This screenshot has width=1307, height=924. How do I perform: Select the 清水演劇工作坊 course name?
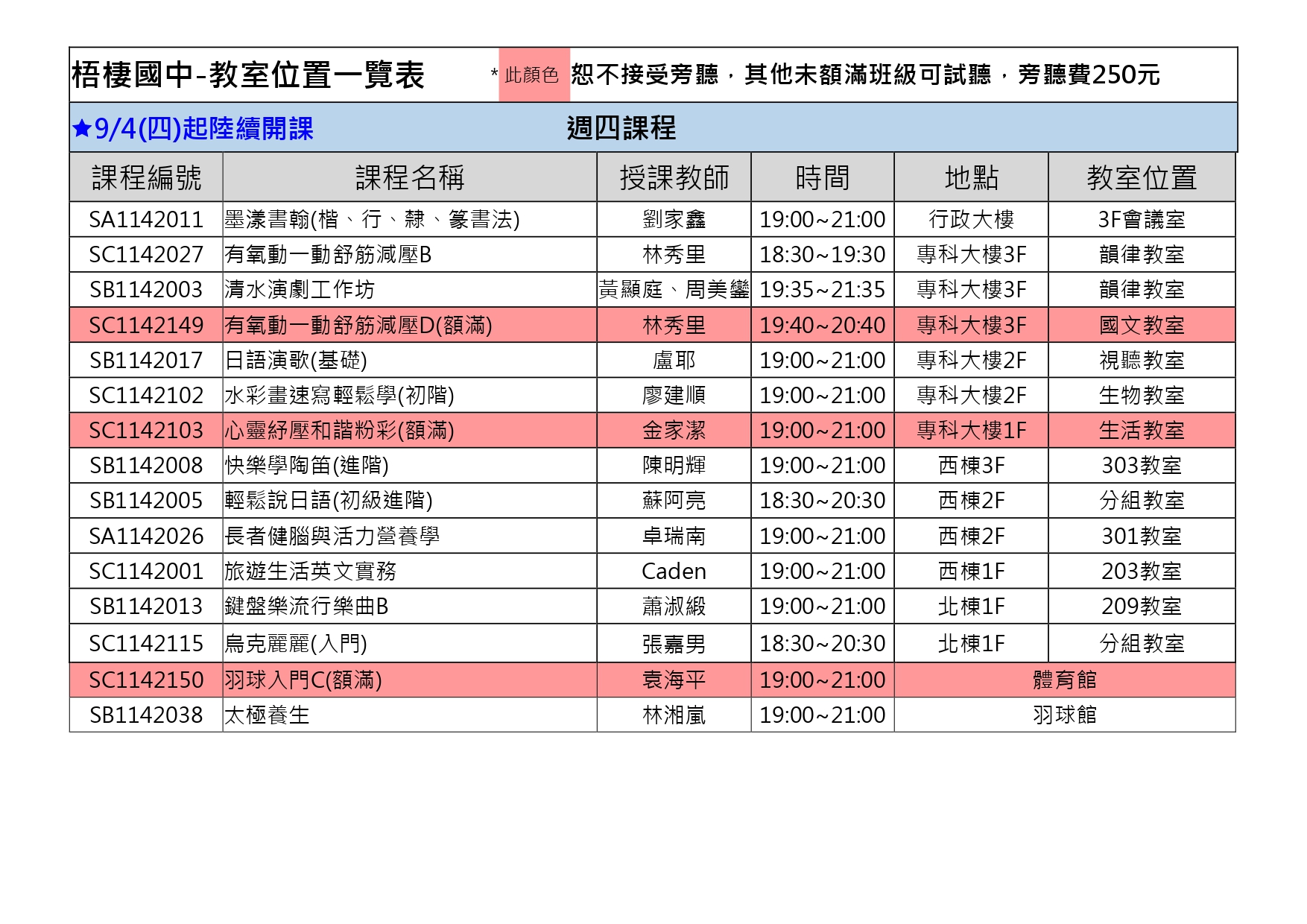(300, 290)
